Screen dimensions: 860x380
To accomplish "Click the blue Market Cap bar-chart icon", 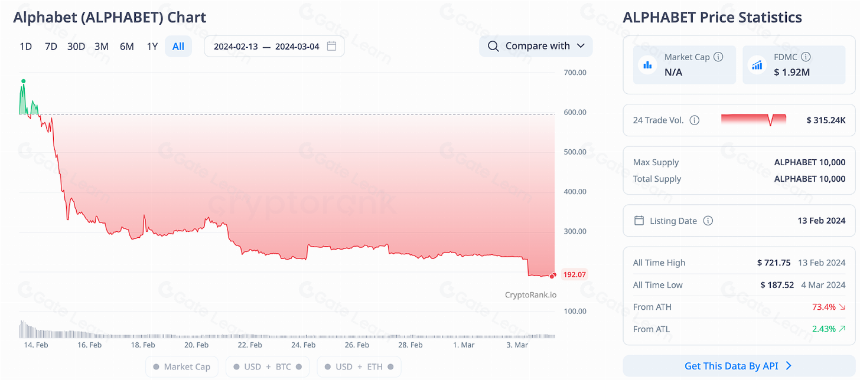I will click(648, 65).
